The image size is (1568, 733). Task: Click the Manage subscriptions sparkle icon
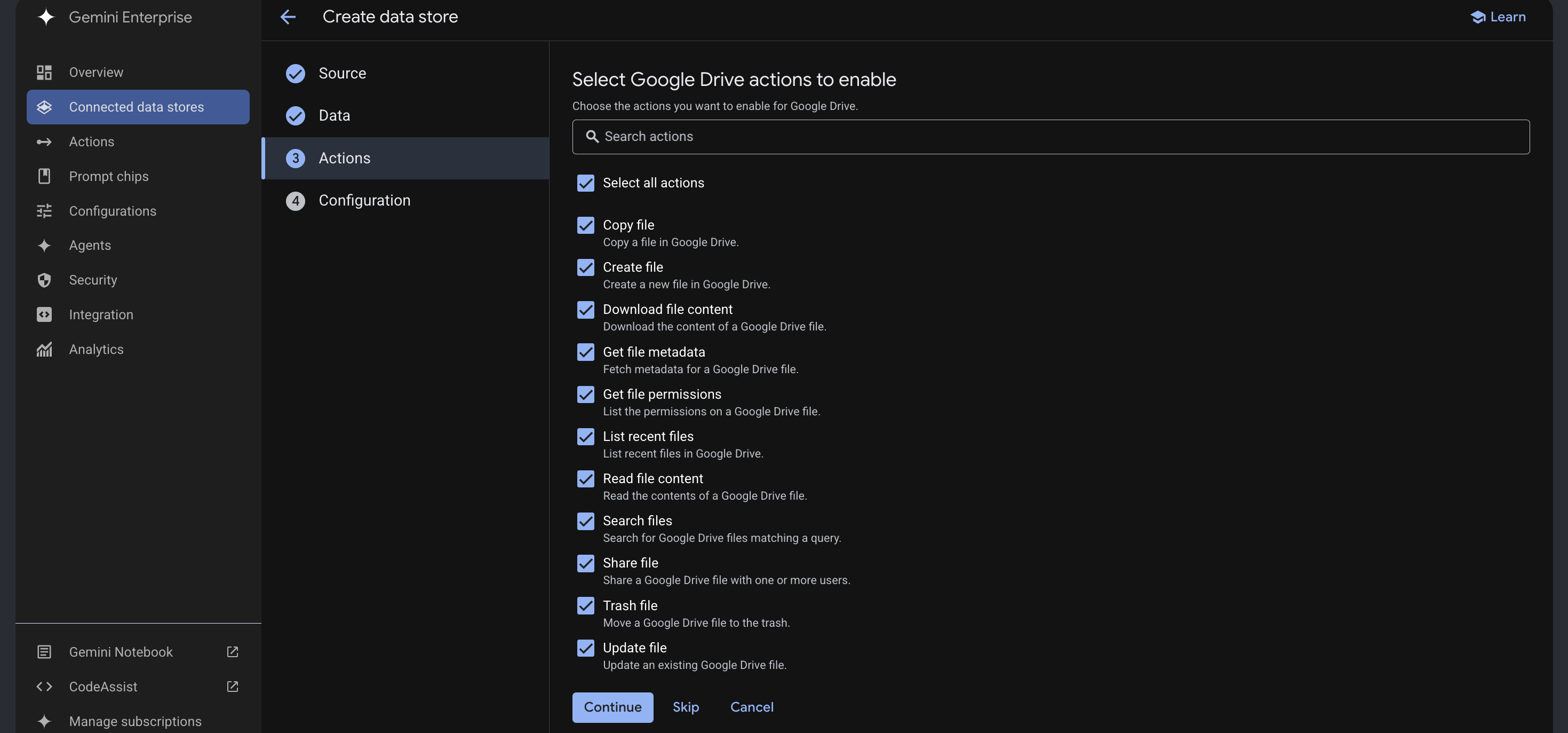coord(44,721)
